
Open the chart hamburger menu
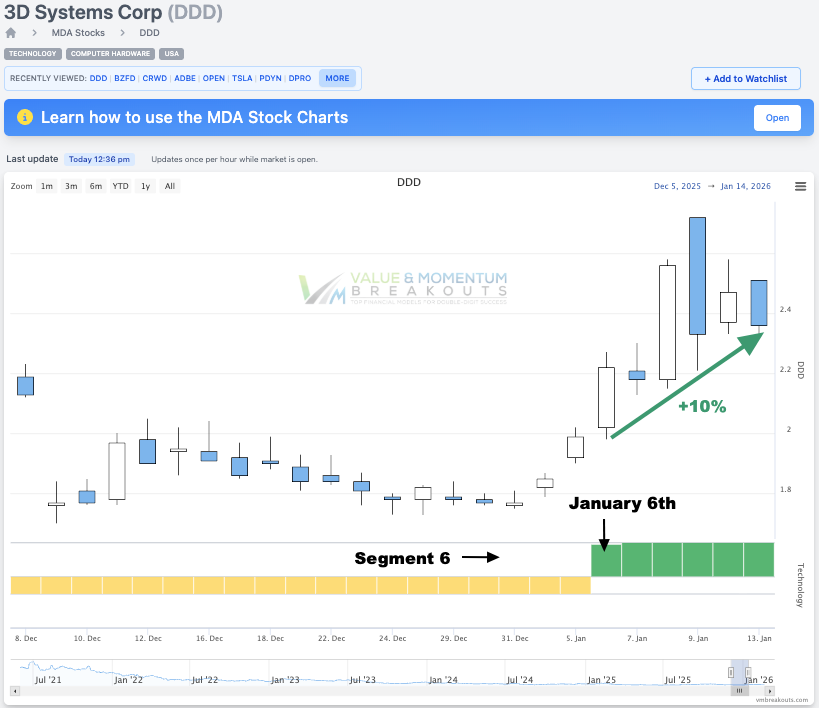tap(800, 186)
